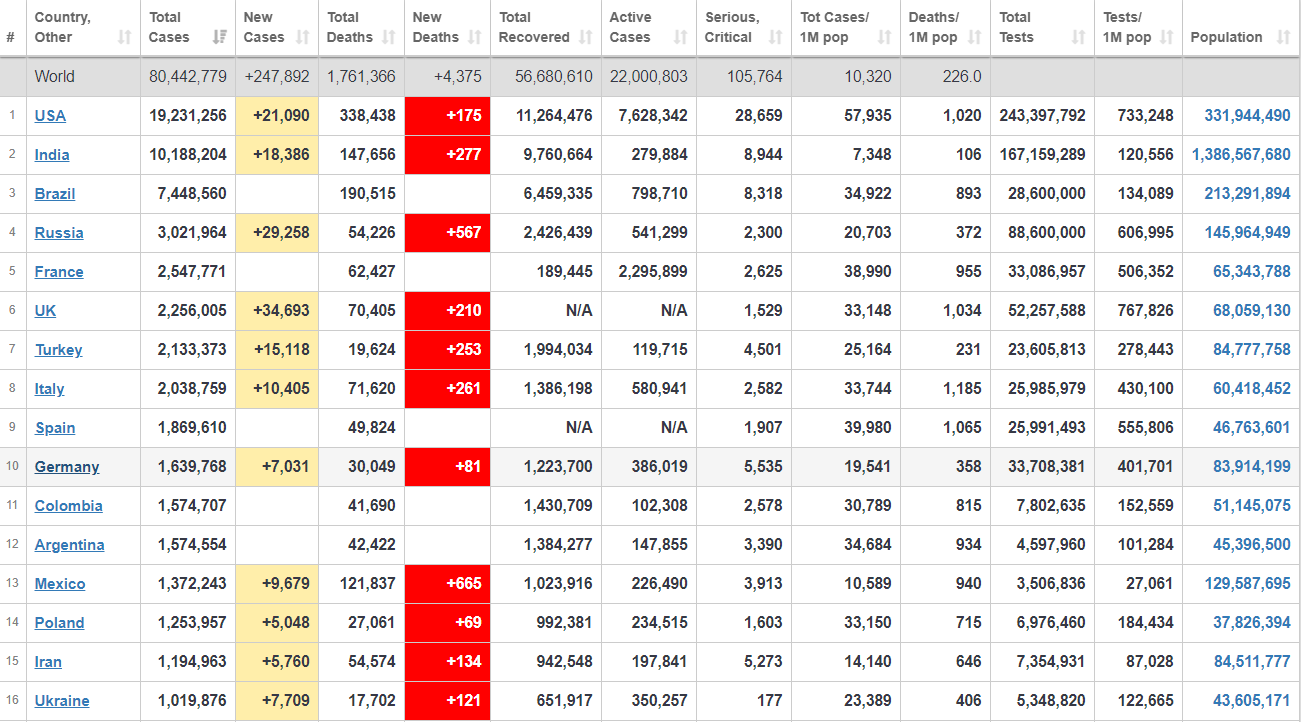The image size is (1302, 722).
Task: Sort by Total Deaths arrow icon
Action: click(391, 38)
